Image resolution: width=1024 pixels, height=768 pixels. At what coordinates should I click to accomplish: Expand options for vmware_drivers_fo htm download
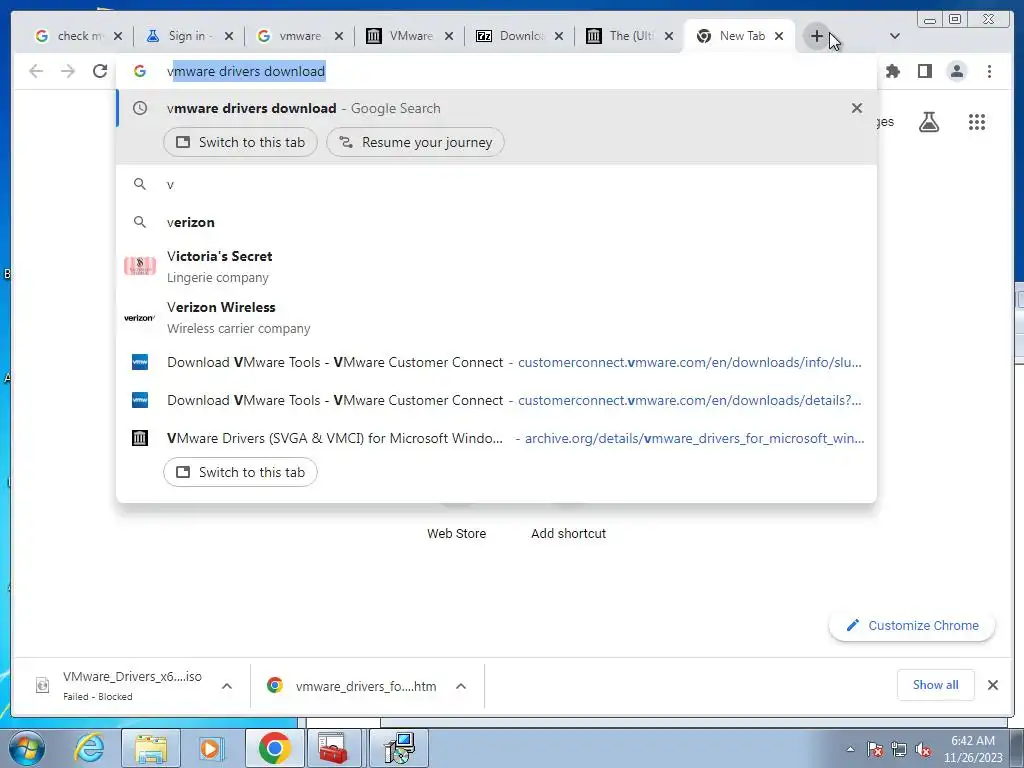point(460,686)
